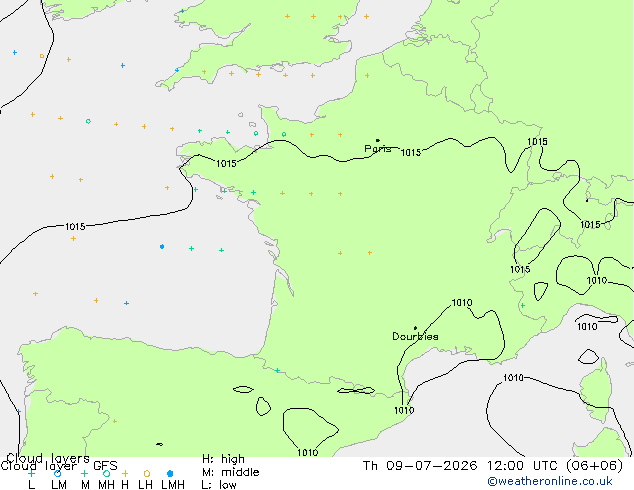Image resolution: width=634 pixels, height=490 pixels.
Task: Click the 'L: low' legend text
Action: (x=219, y=485)
